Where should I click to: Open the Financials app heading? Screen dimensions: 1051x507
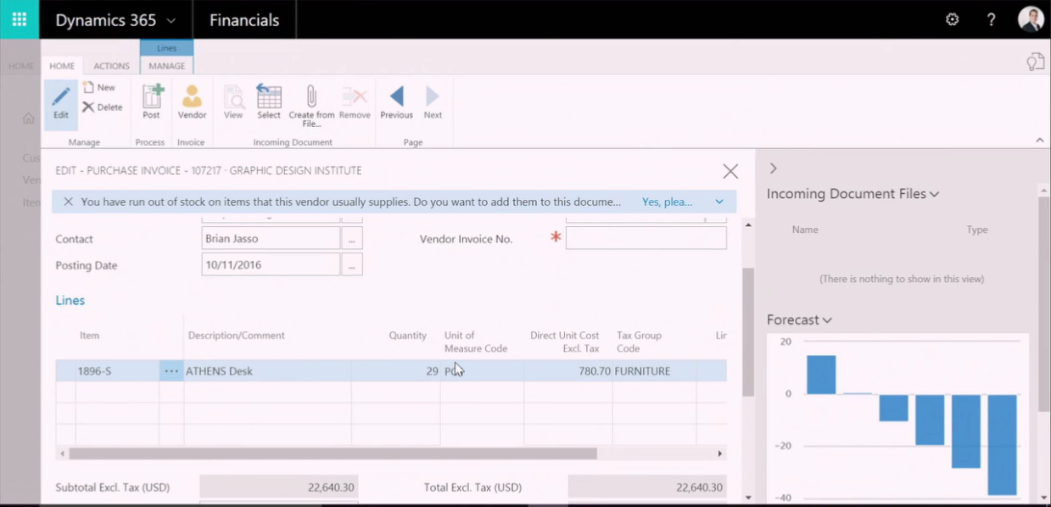click(x=244, y=20)
